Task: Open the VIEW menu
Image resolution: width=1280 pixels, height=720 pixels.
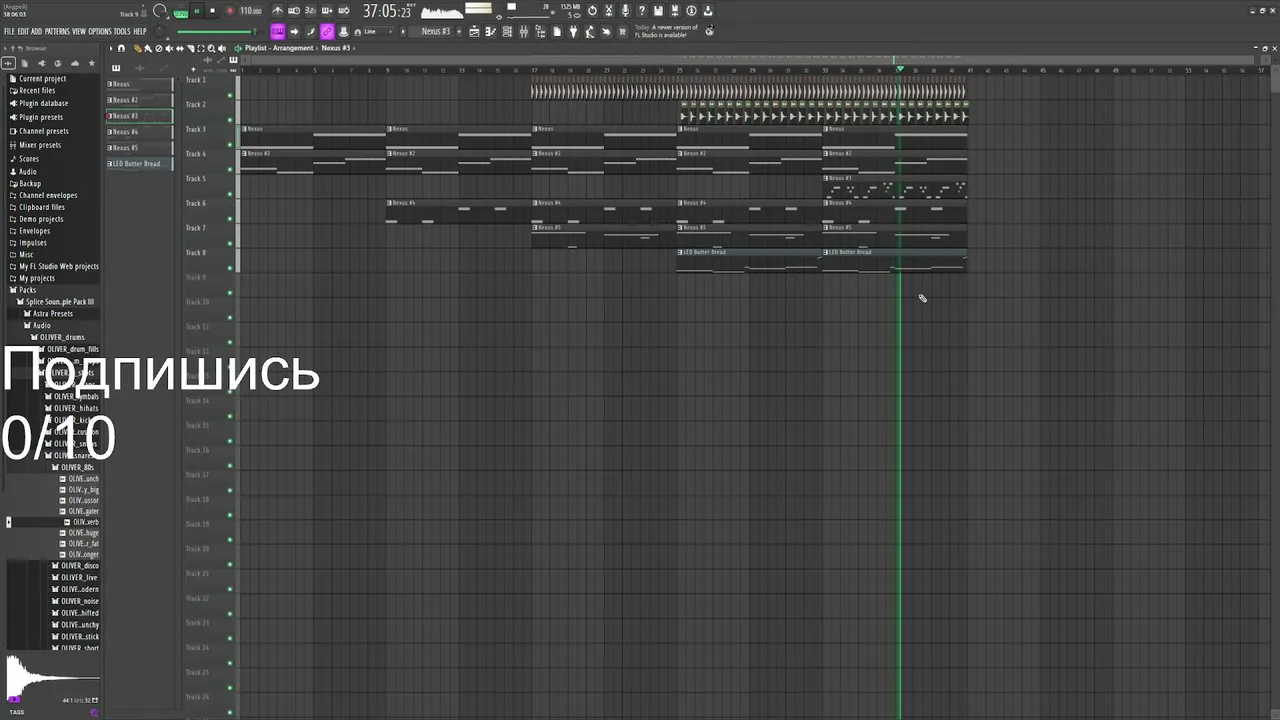Action: point(79,31)
